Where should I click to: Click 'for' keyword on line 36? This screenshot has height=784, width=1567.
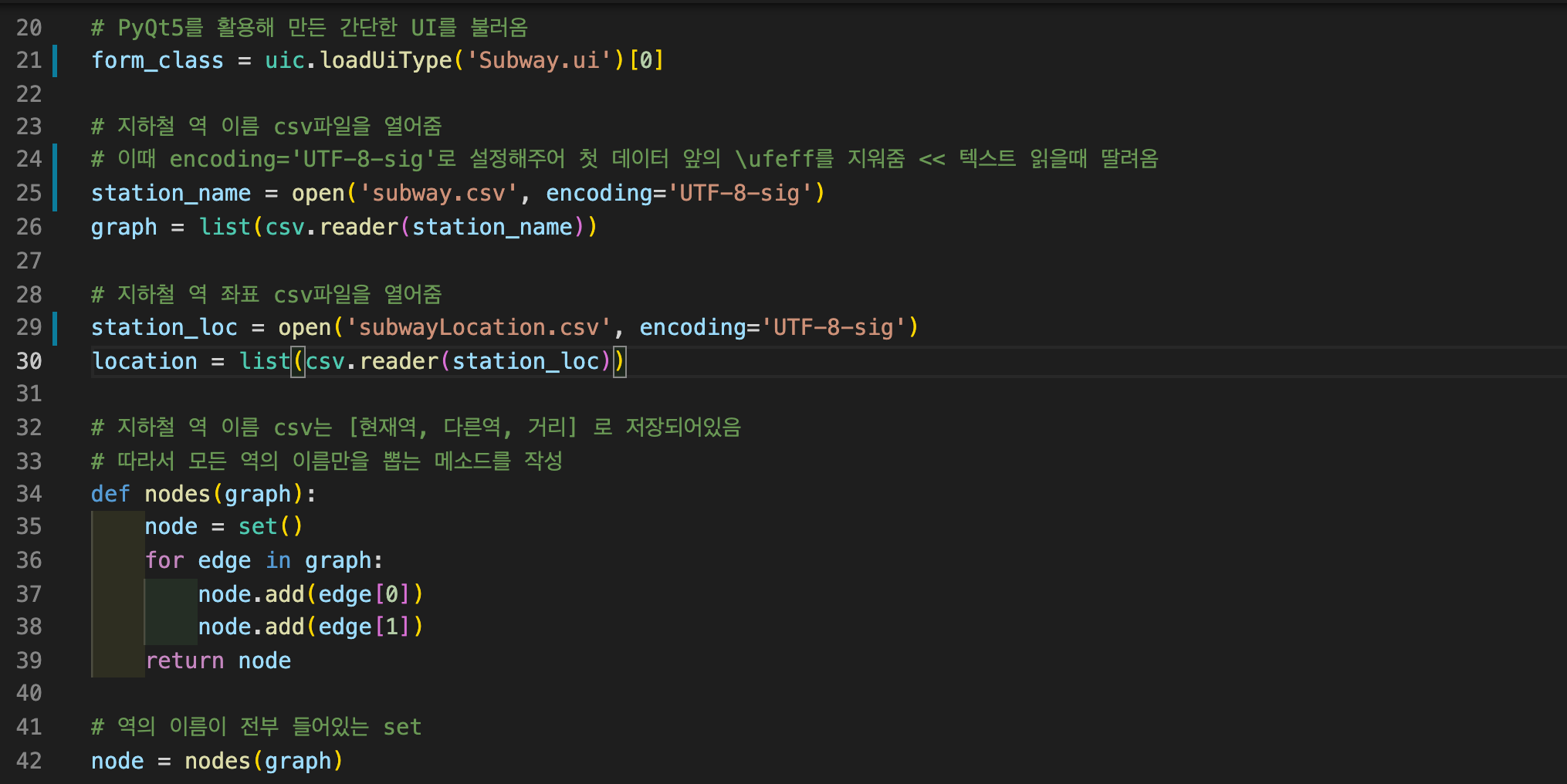click(x=164, y=560)
